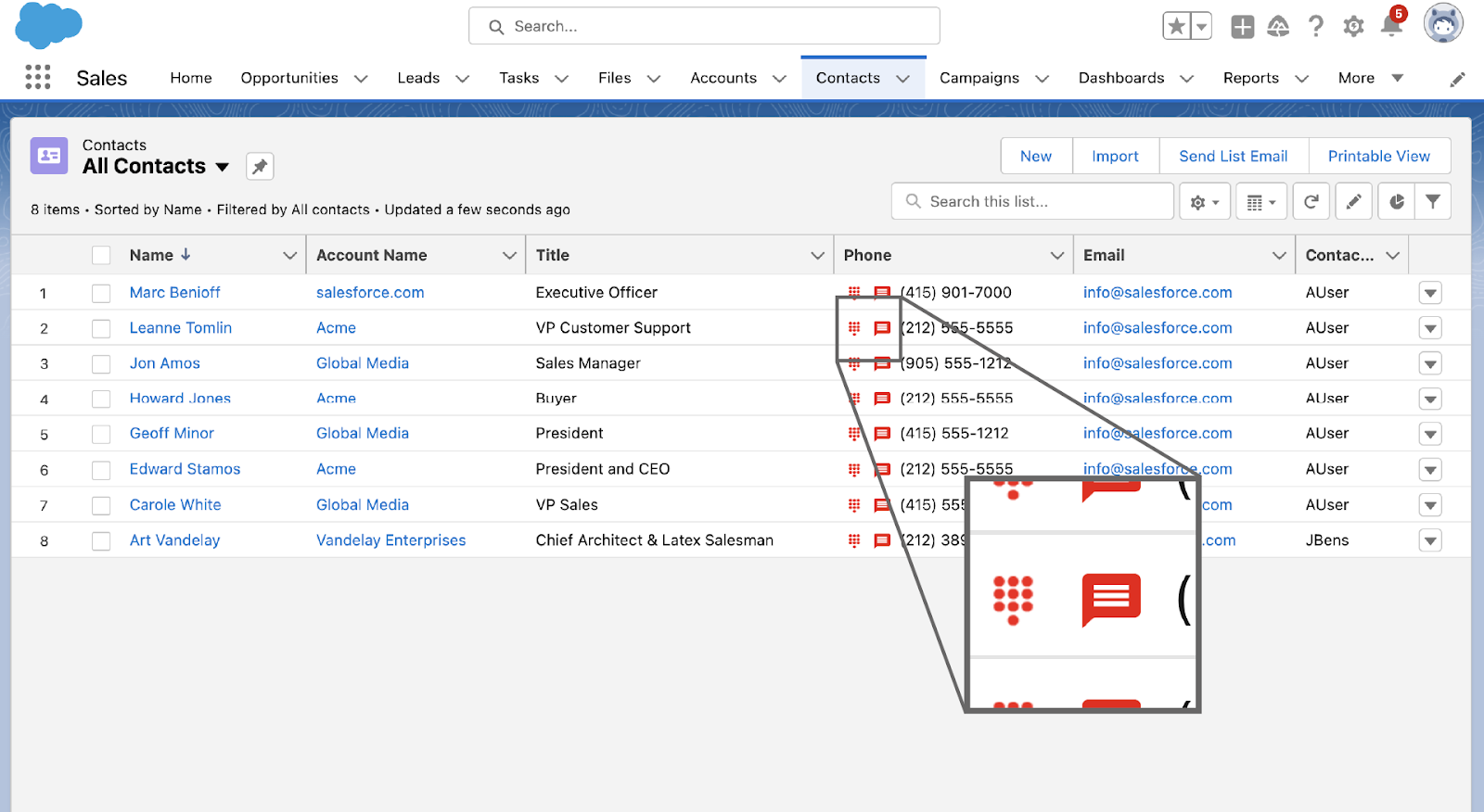Screen dimensions: 1484x812
Task: Select the Geoff Minor row checkbox
Action: tap(101, 434)
